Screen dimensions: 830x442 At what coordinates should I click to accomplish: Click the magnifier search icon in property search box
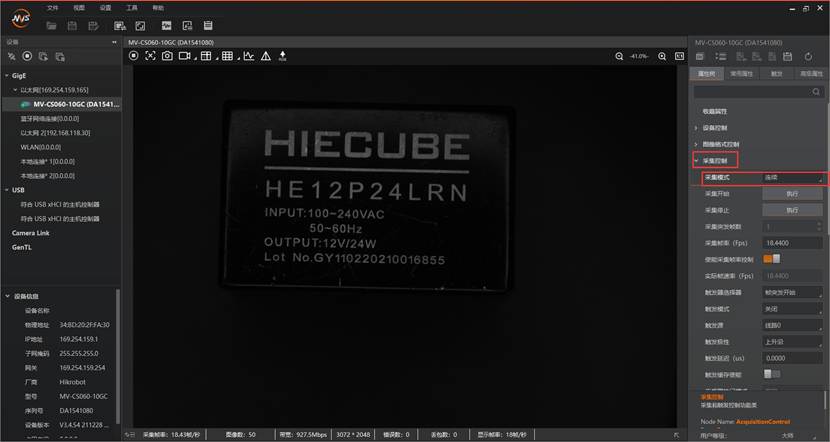tap(816, 92)
